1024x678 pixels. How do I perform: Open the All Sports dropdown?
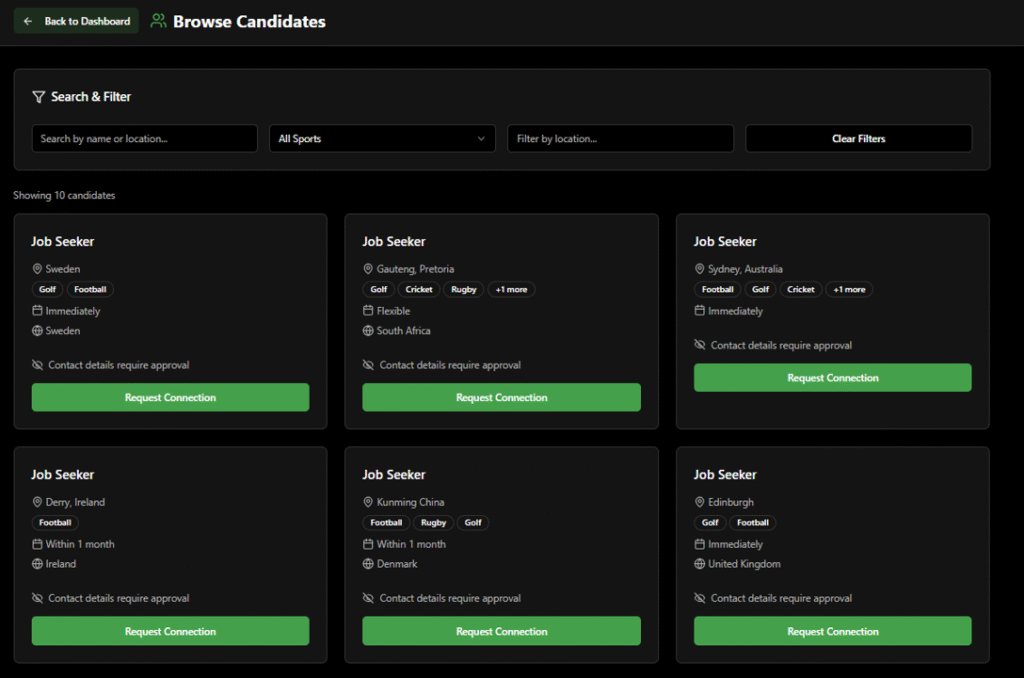382,139
